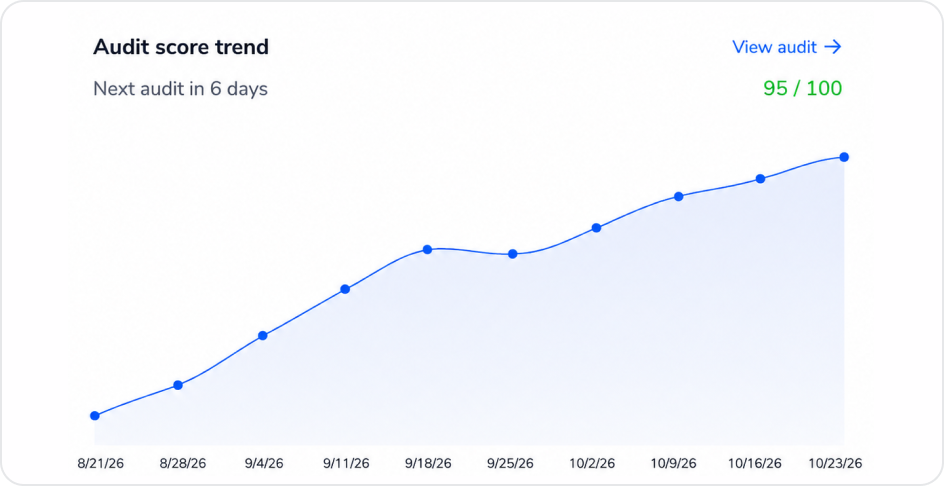Select the 10/2/26 data point on chart
Screen dimensions: 944x486
(596, 228)
